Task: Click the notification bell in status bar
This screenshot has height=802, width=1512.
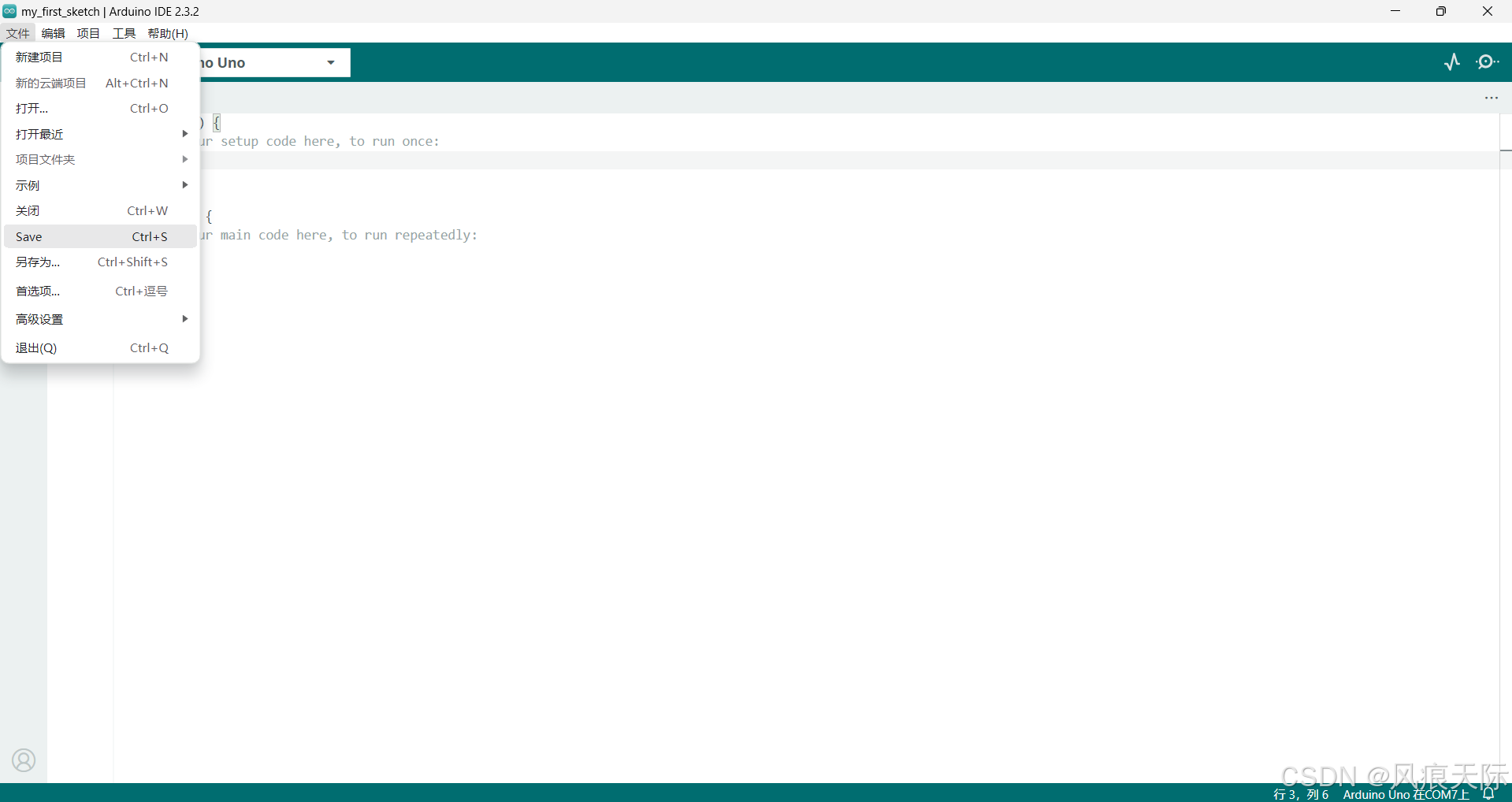Action: click(x=1488, y=793)
